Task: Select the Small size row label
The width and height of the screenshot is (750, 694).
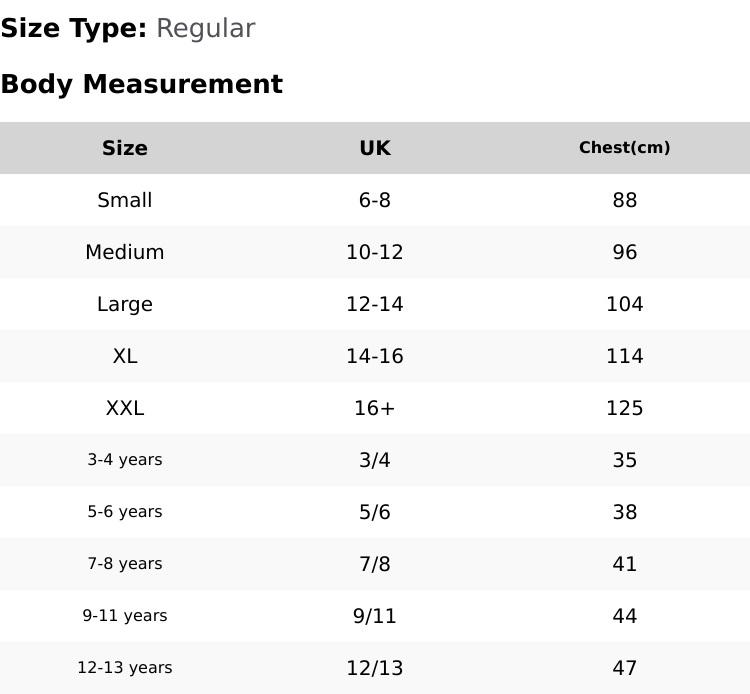Action: point(125,200)
